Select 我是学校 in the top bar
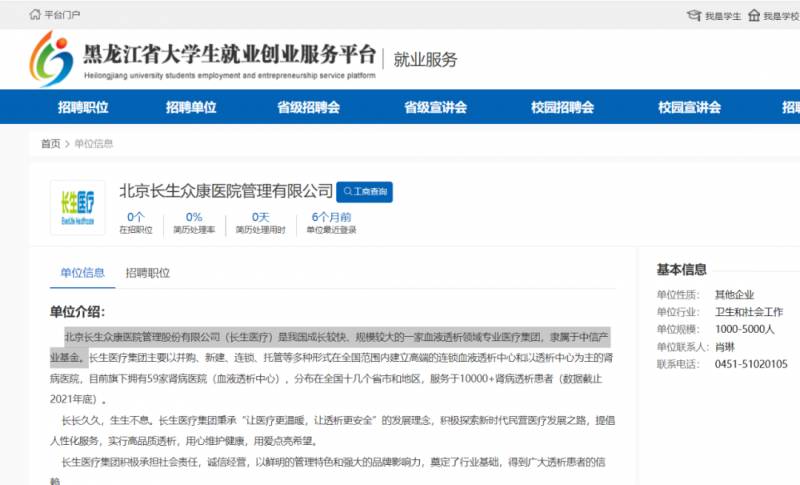Image resolution: width=800 pixels, height=485 pixels. 781,16
